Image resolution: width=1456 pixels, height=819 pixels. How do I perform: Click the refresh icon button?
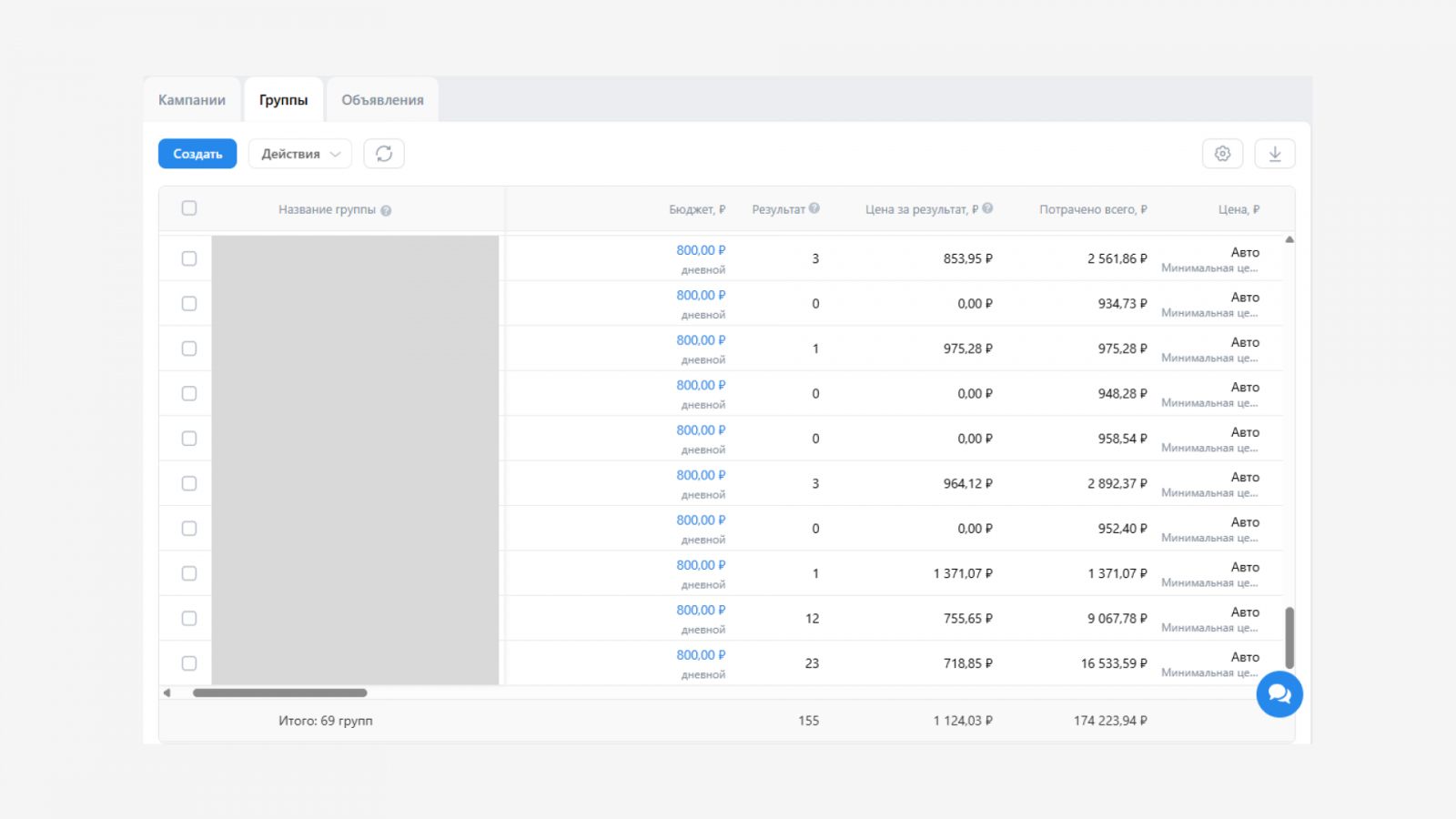pos(384,154)
